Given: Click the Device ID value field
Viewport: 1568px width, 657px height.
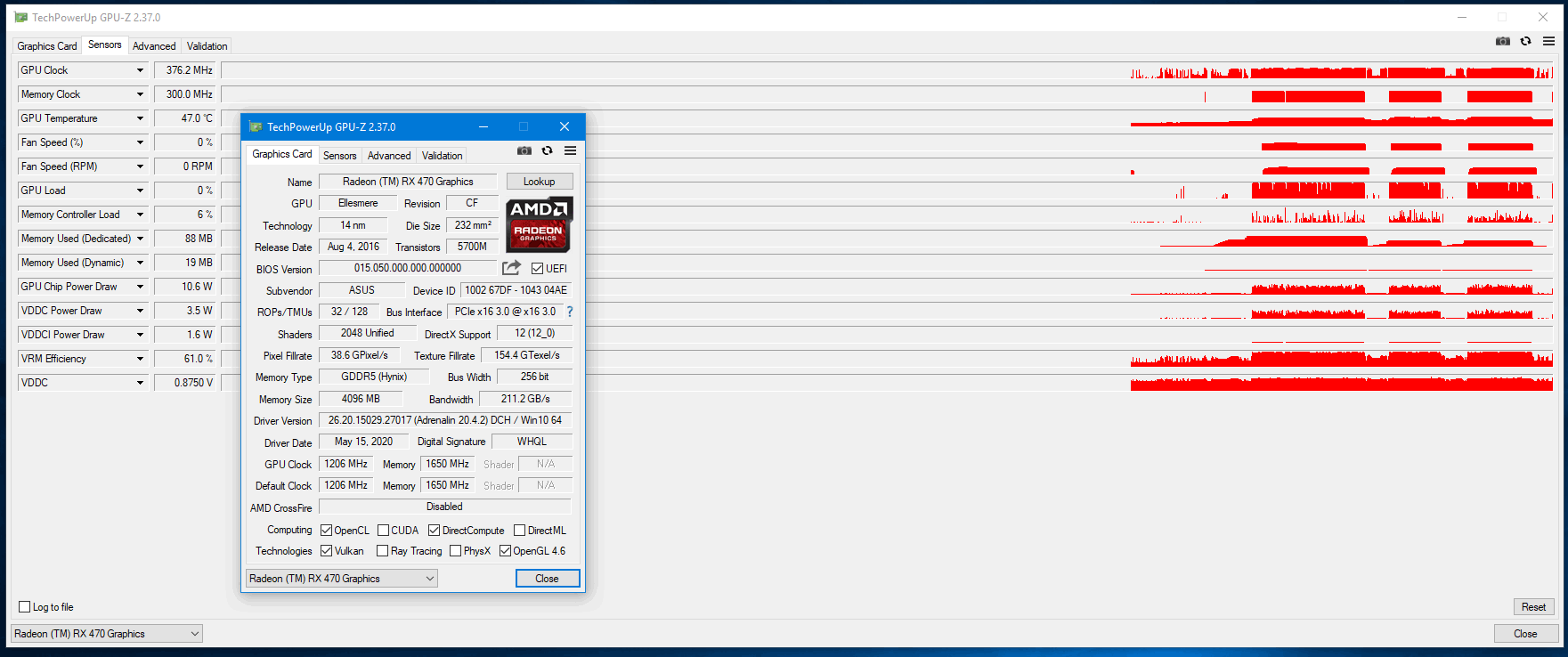Looking at the screenshot, I should pos(516,290).
